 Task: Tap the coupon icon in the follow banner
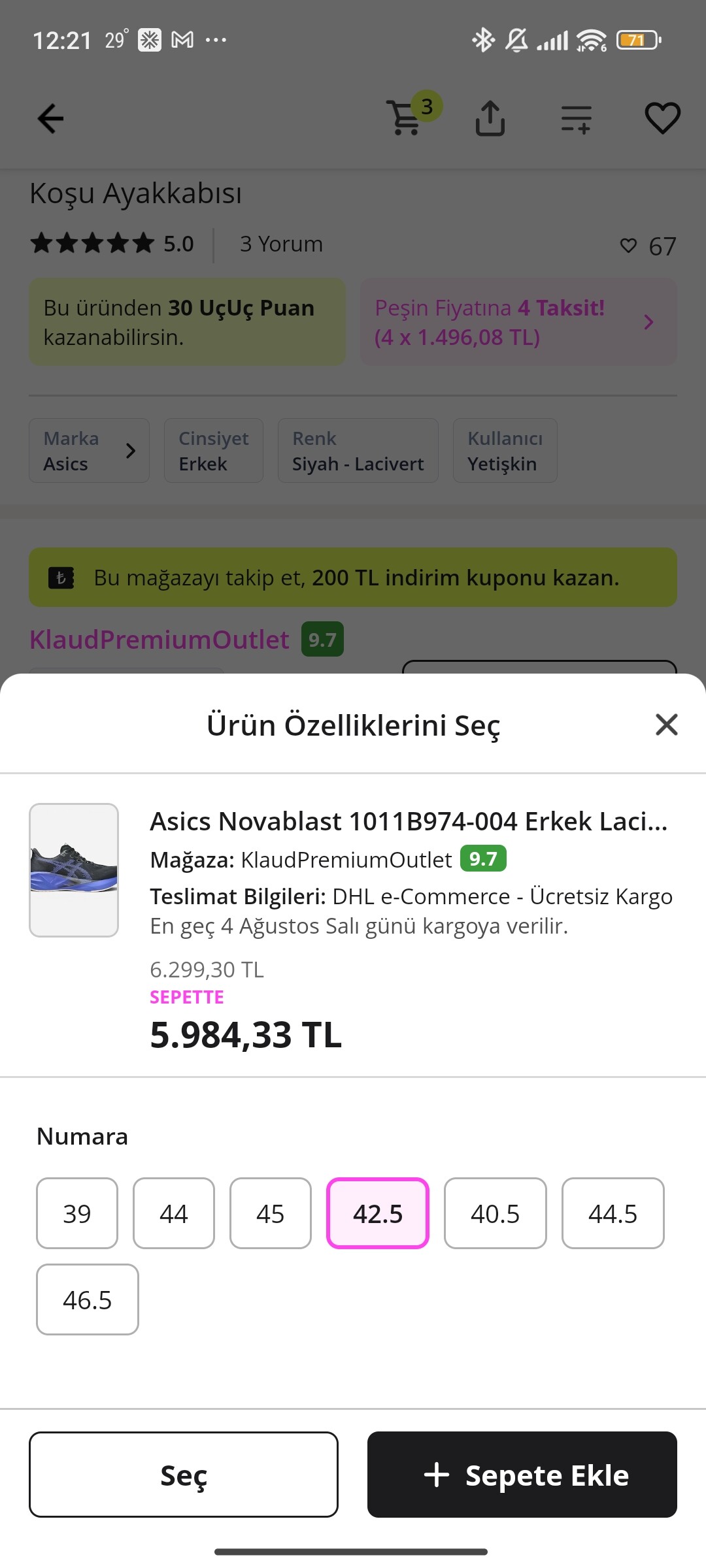click(x=61, y=578)
